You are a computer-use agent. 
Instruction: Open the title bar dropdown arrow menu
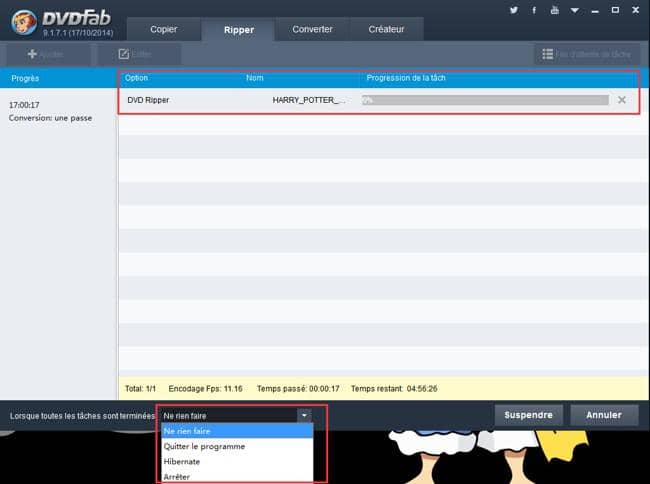[575, 10]
